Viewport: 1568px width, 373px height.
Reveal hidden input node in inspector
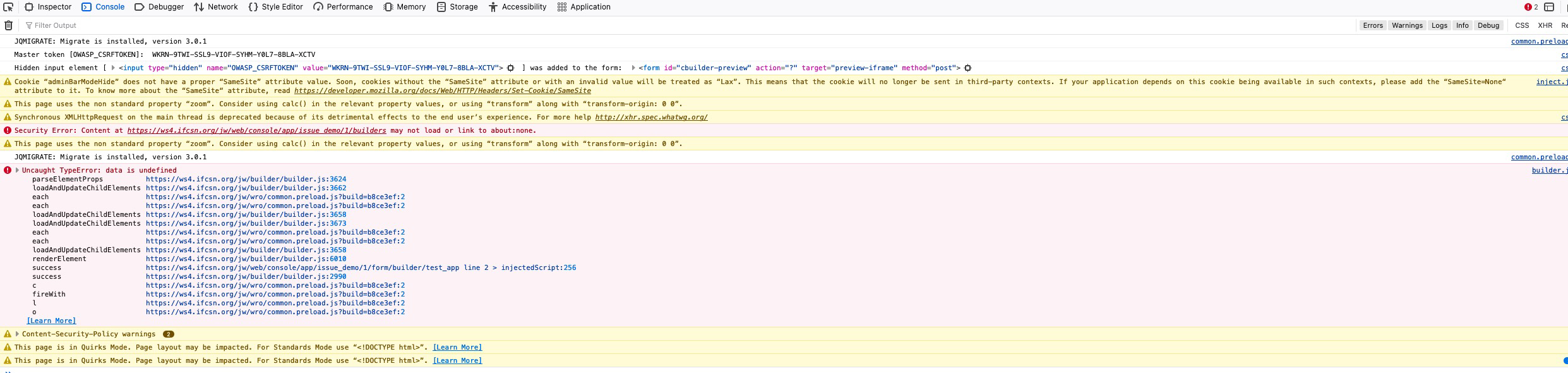pos(511,68)
